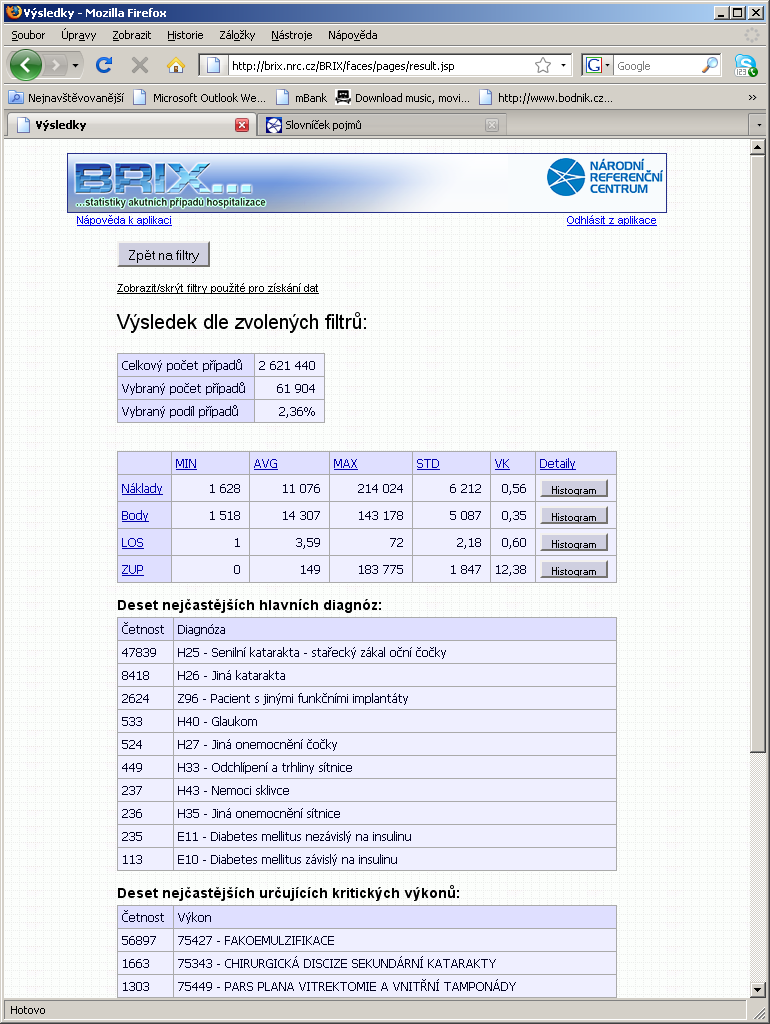Show more bookmarks with the chevron

[x=752, y=98]
